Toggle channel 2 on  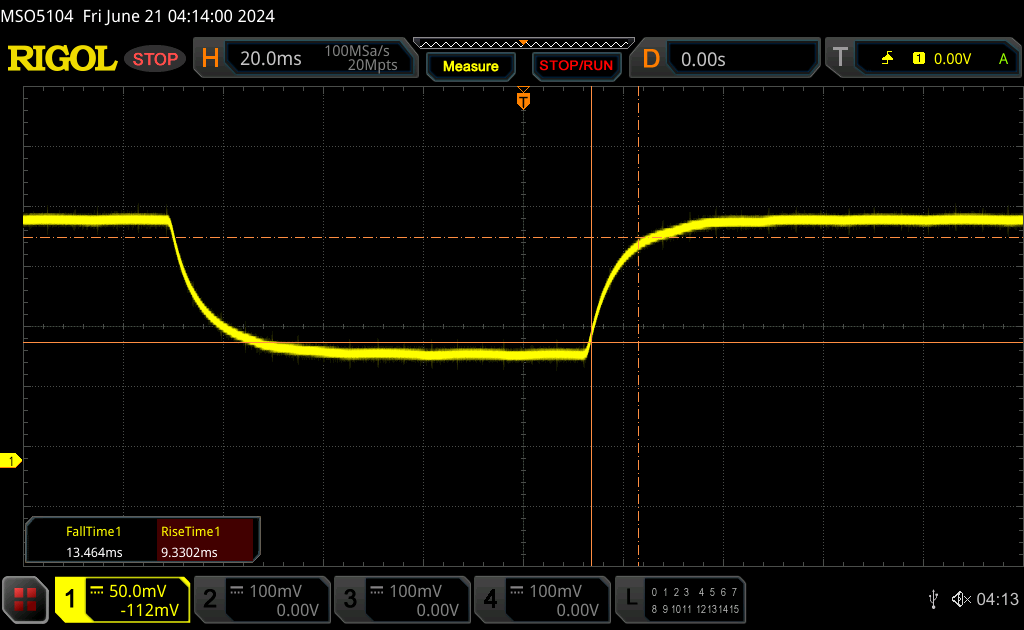(x=210, y=599)
